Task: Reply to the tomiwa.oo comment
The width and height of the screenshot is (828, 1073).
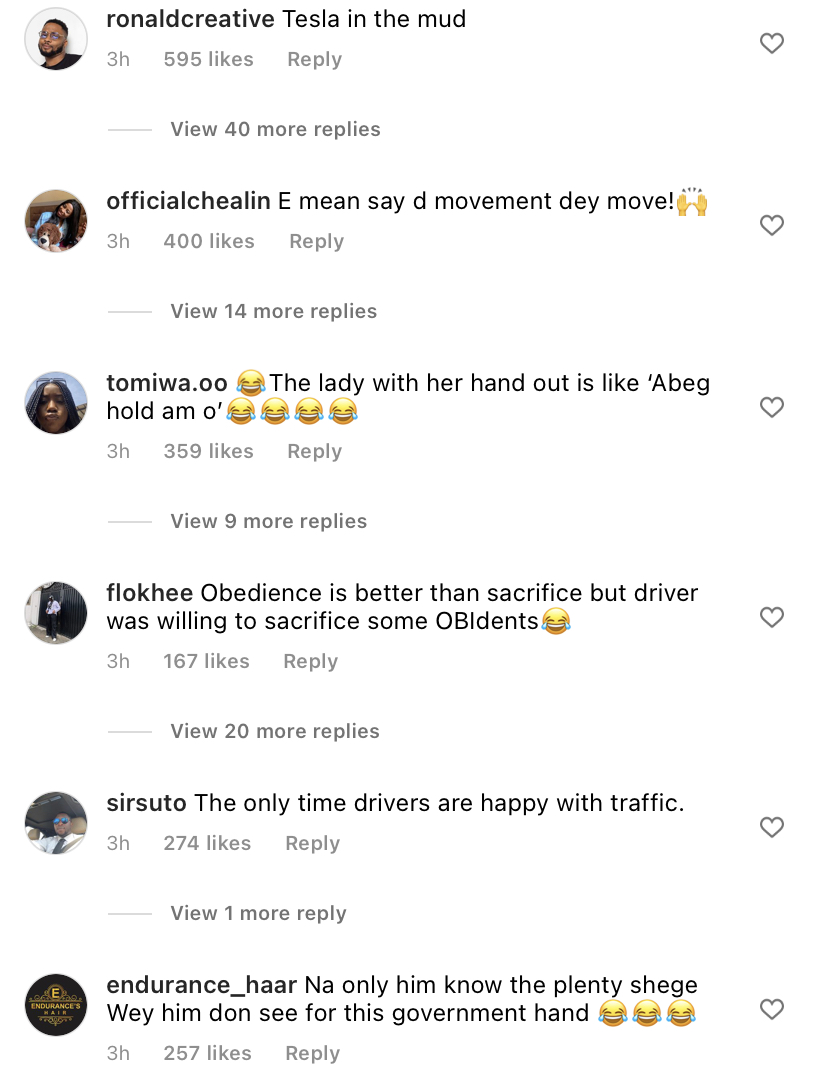Action: click(x=314, y=451)
